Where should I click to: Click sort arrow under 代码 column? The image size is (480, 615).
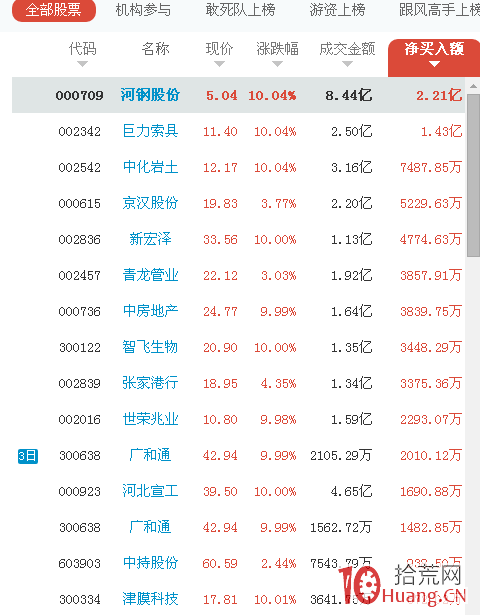coord(82,64)
